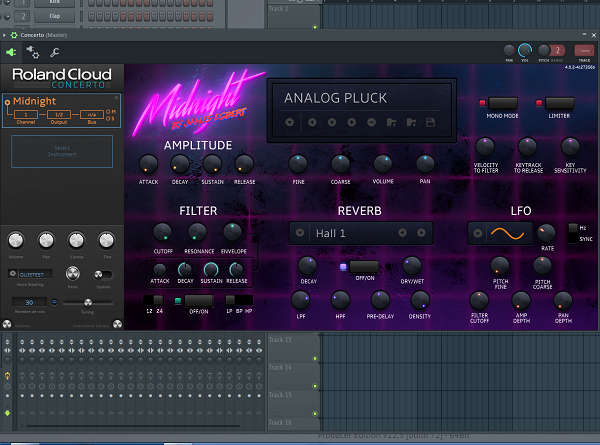Remove Midnight instrument with X
This screenshot has height=445, width=600.
(116, 98)
